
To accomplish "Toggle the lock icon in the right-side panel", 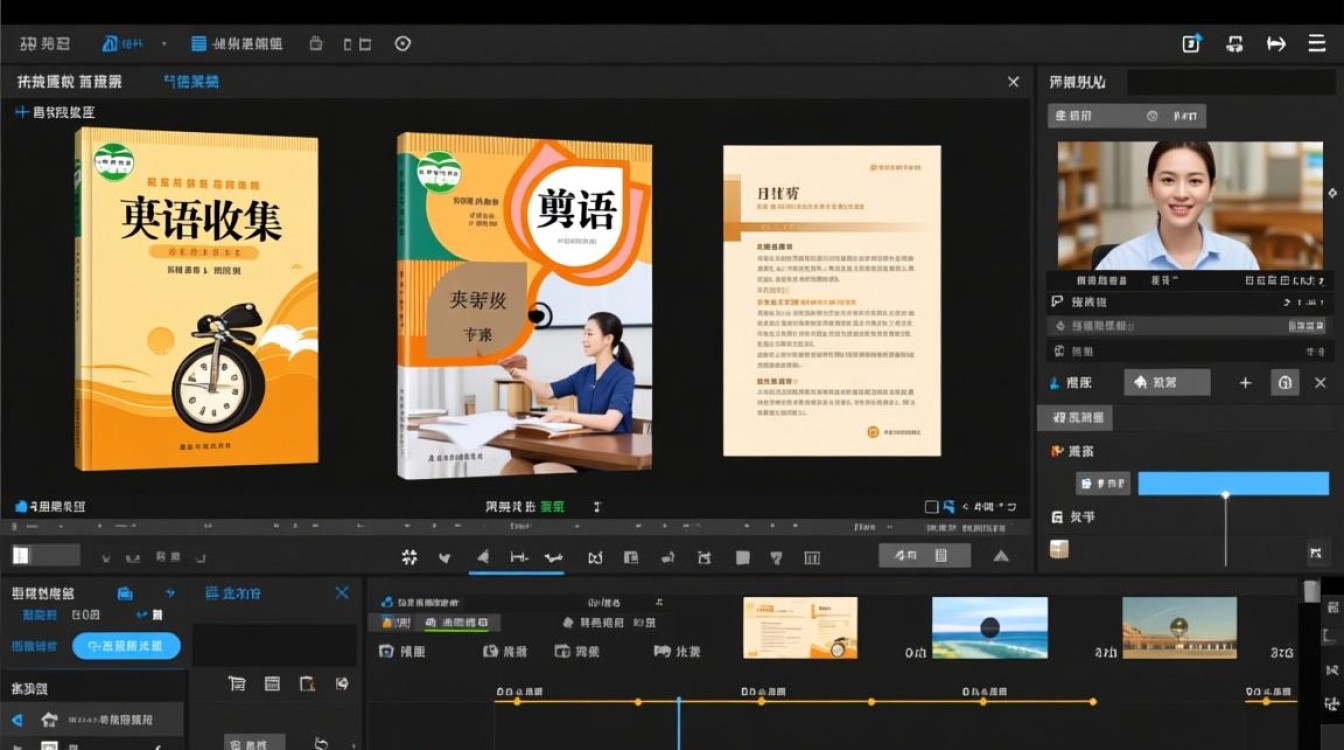I will (1285, 382).
